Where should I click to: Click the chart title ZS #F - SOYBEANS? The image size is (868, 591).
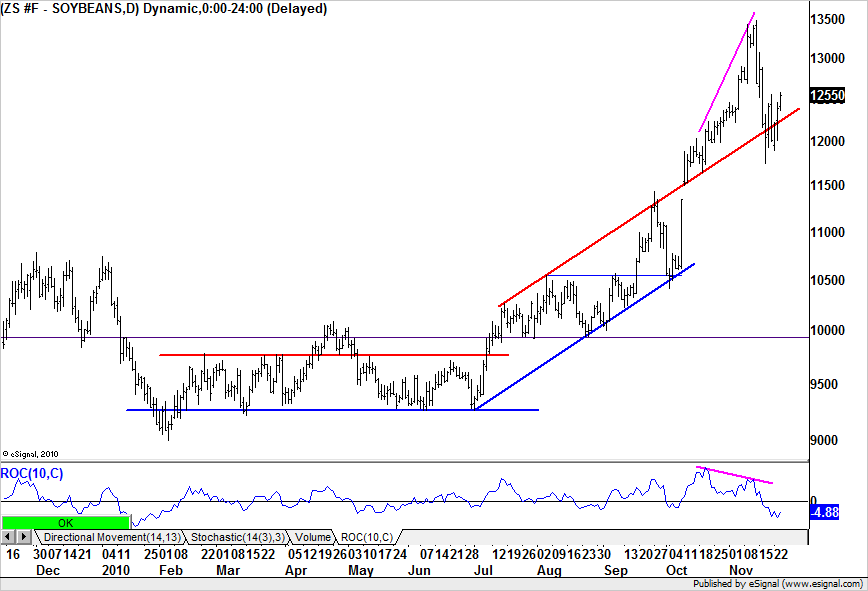pyautogui.click(x=68, y=8)
